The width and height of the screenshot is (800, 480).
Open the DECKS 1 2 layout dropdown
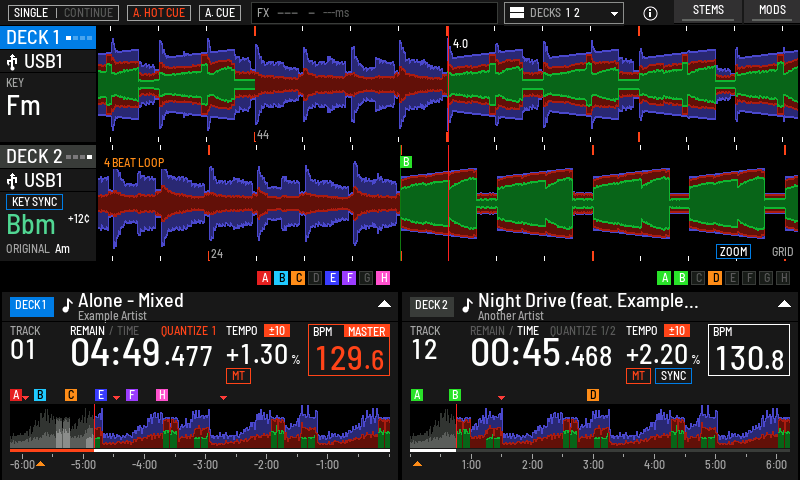(564, 13)
